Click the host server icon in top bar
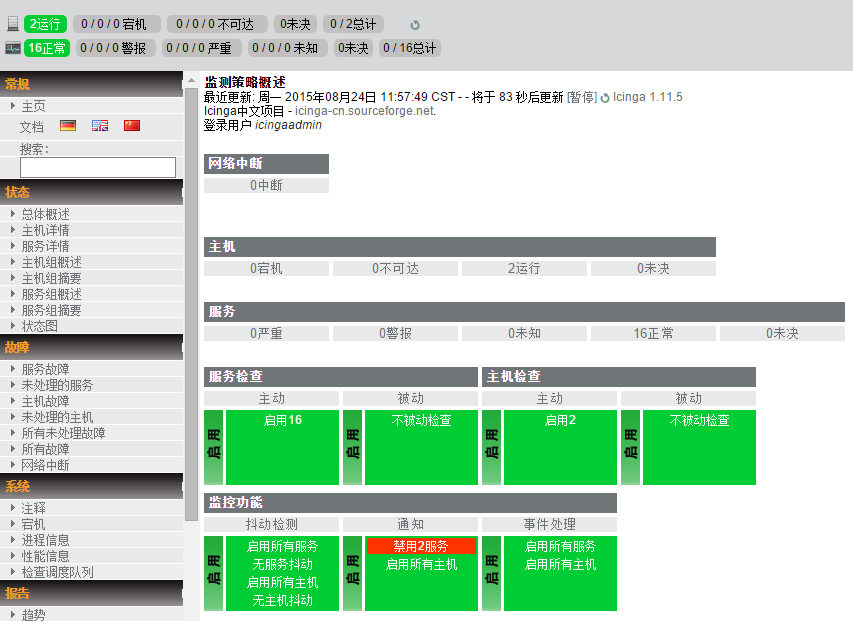 pyautogui.click(x=13, y=23)
